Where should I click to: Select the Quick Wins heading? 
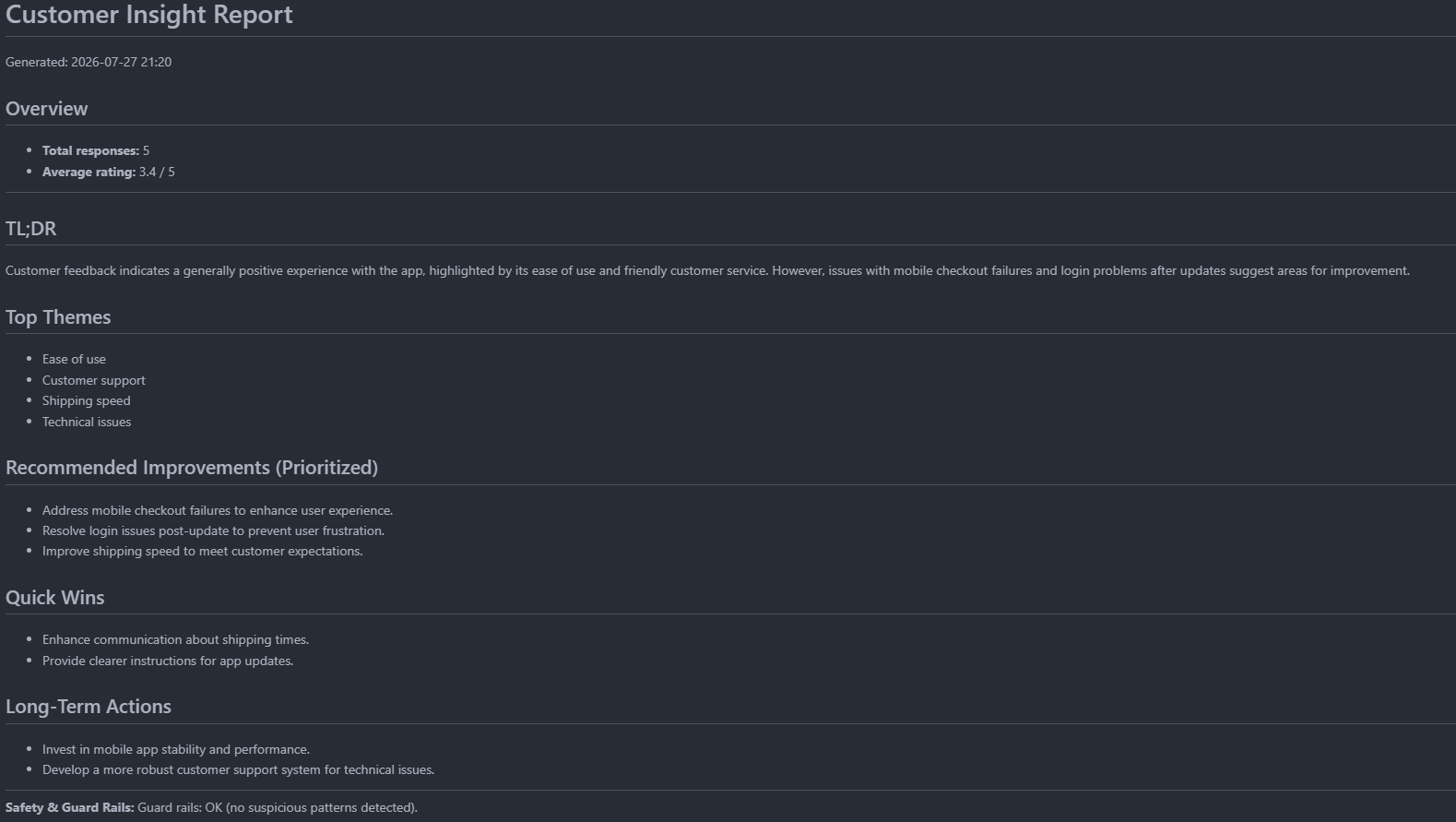[x=55, y=598]
